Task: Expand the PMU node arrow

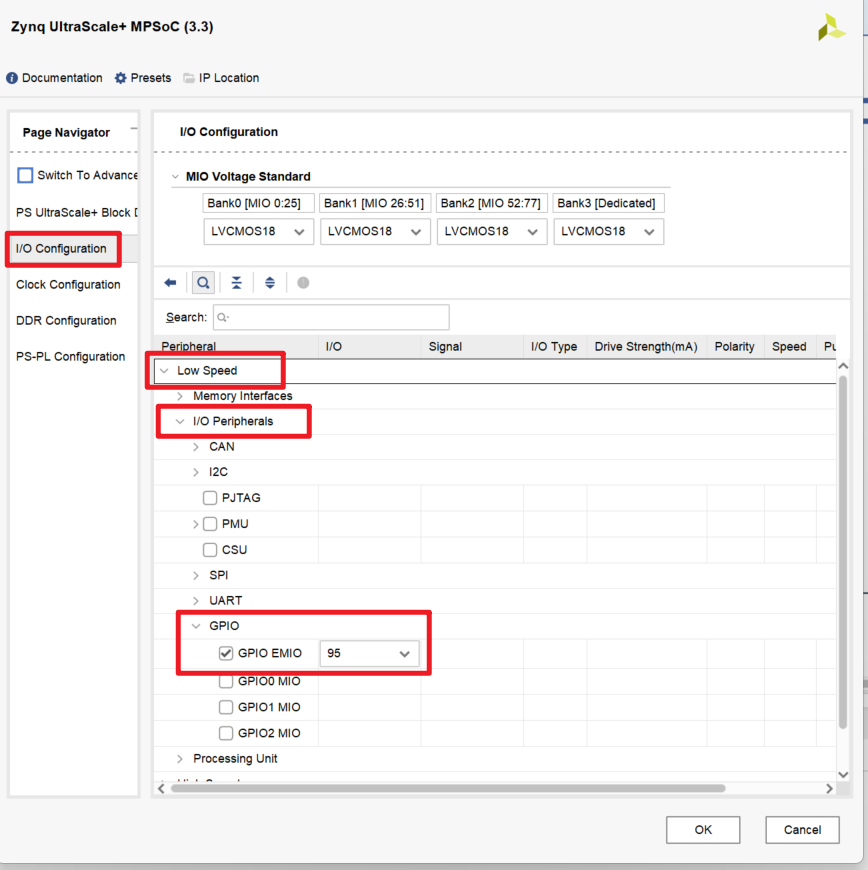Action: tap(195, 524)
